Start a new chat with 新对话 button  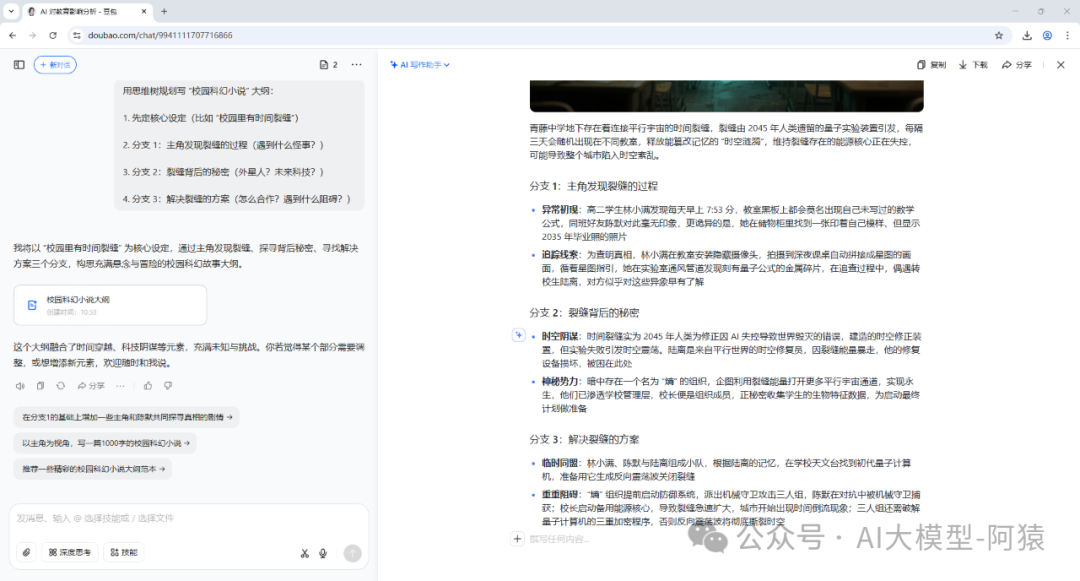click(55, 65)
